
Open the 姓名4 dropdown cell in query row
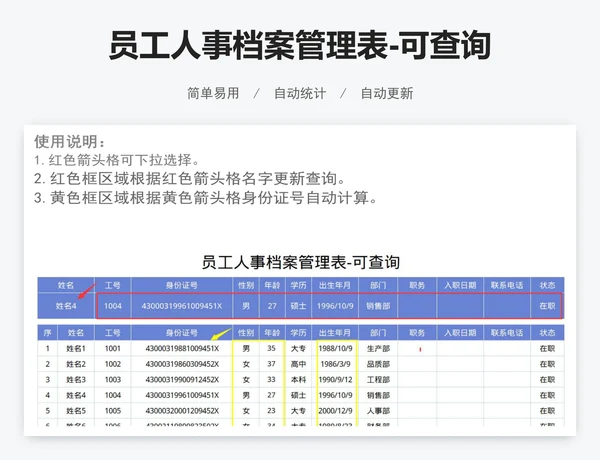[x=66, y=306]
